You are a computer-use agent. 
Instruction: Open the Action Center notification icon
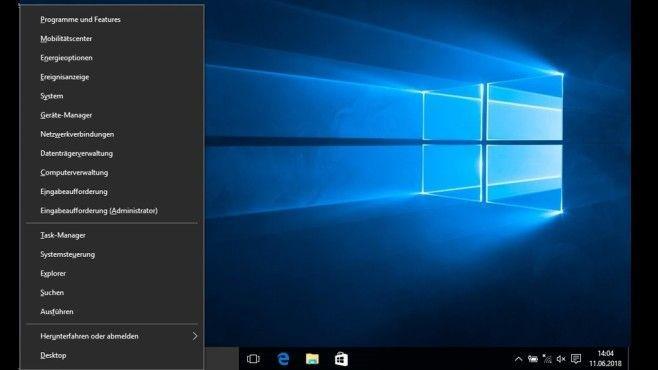tap(576, 359)
